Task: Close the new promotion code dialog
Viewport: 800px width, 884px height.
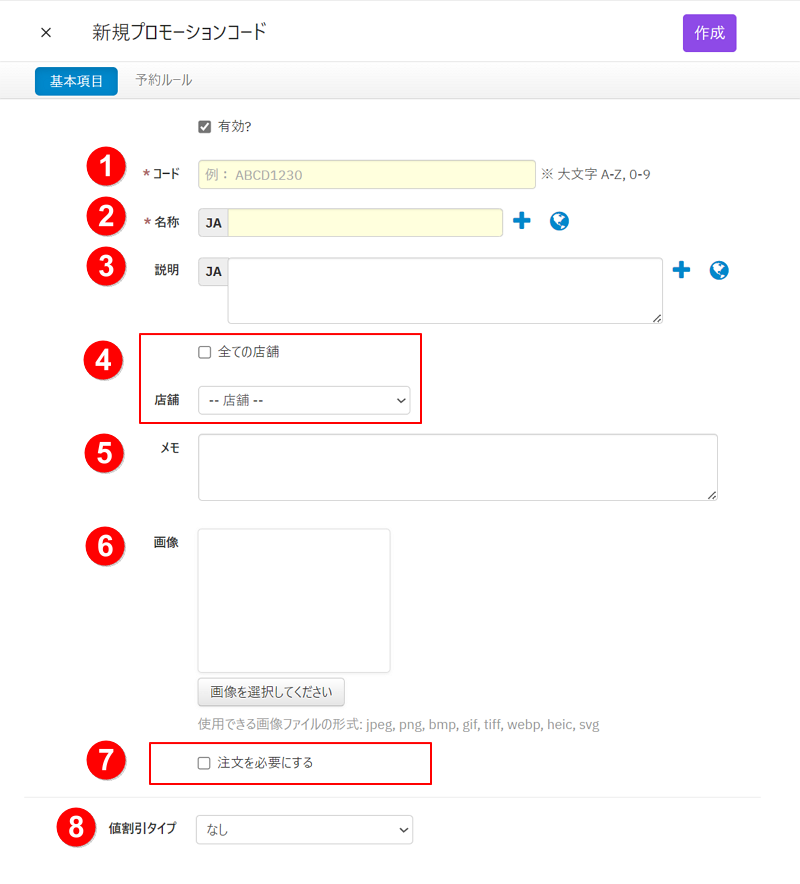Action: (x=46, y=33)
